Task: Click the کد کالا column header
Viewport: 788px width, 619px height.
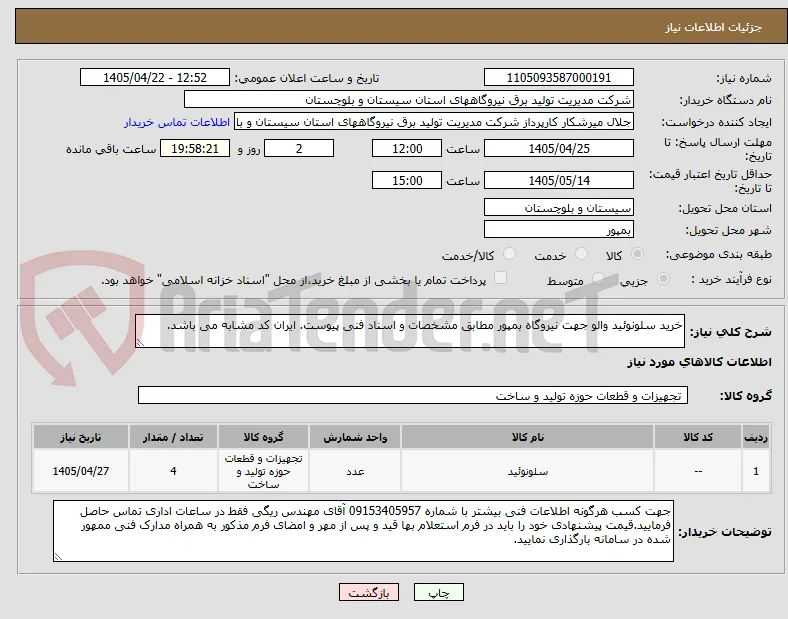Action: click(698, 437)
